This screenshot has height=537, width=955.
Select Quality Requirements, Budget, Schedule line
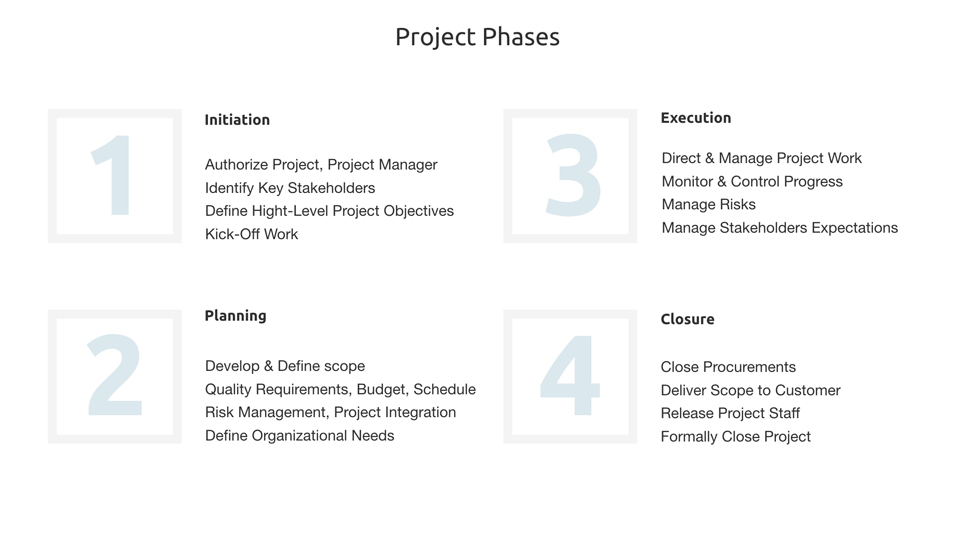tap(340, 389)
